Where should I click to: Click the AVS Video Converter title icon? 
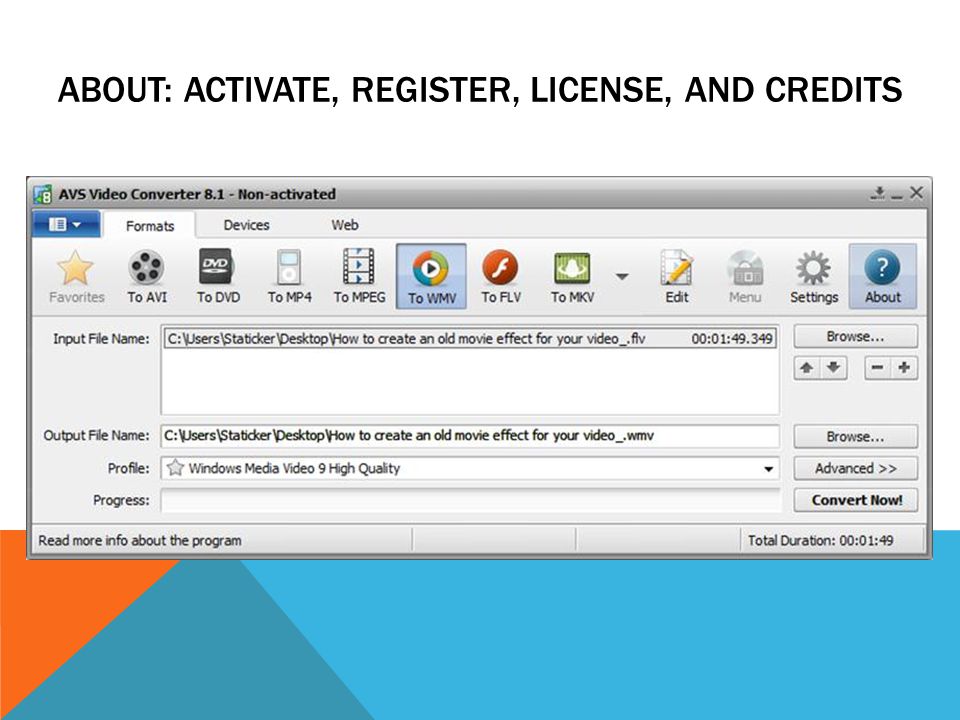(43, 195)
